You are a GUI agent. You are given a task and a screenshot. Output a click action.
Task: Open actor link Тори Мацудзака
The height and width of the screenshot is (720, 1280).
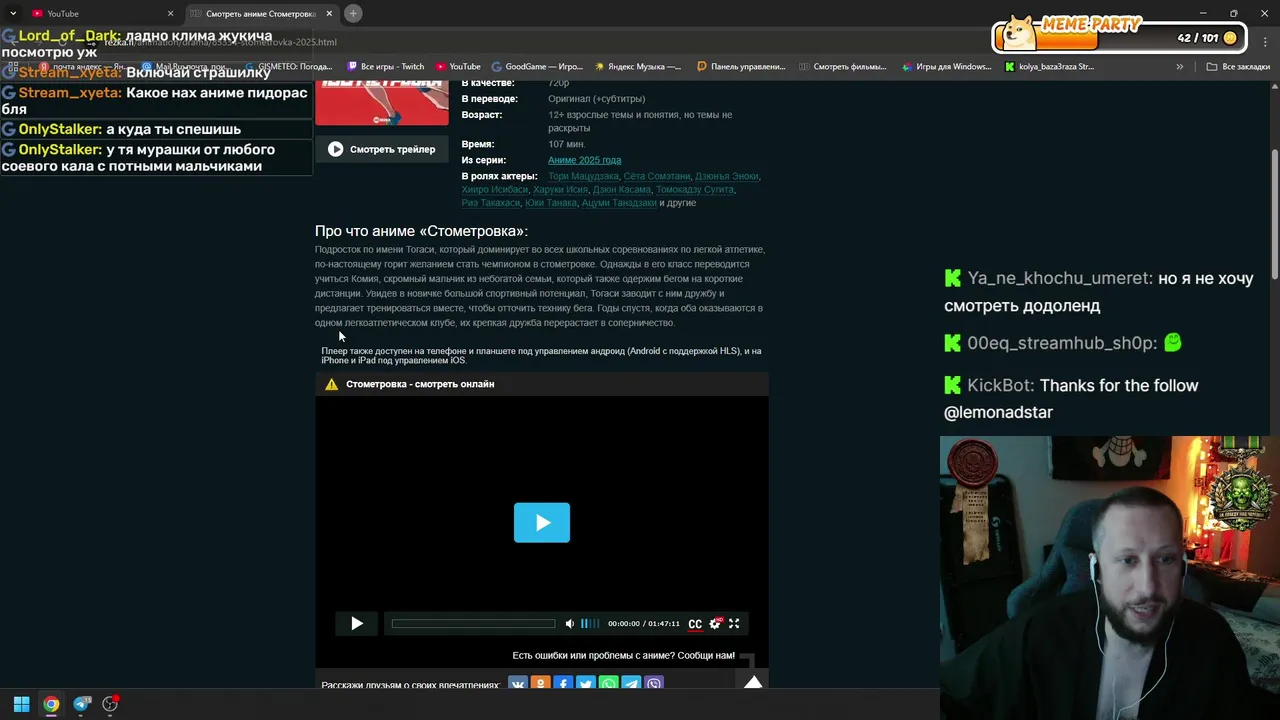583,176
